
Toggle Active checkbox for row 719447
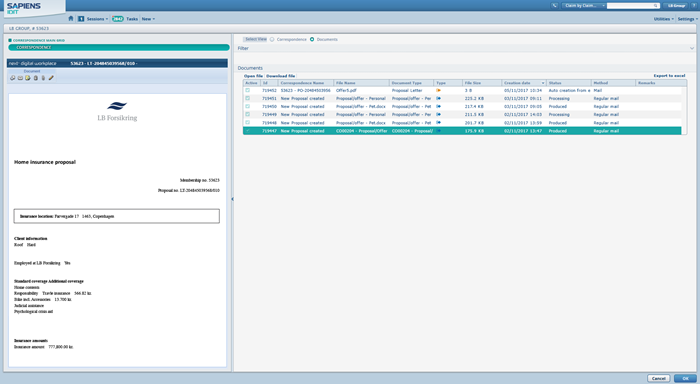pos(248,131)
